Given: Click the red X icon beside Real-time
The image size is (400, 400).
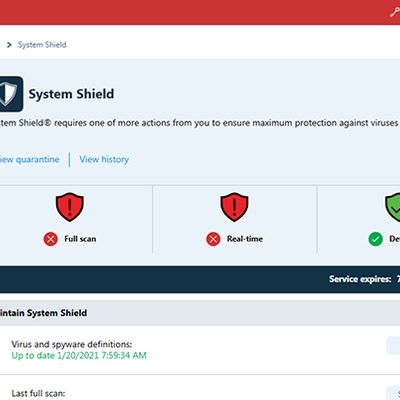Looking at the screenshot, I should click(x=213, y=239).
